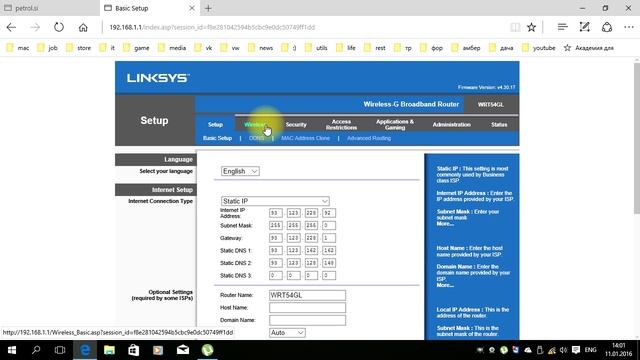Image resolution: width=640 pixels, height=360 pixels.
Task: Click first octet of Internet IP Address
Action: (276, 213)
